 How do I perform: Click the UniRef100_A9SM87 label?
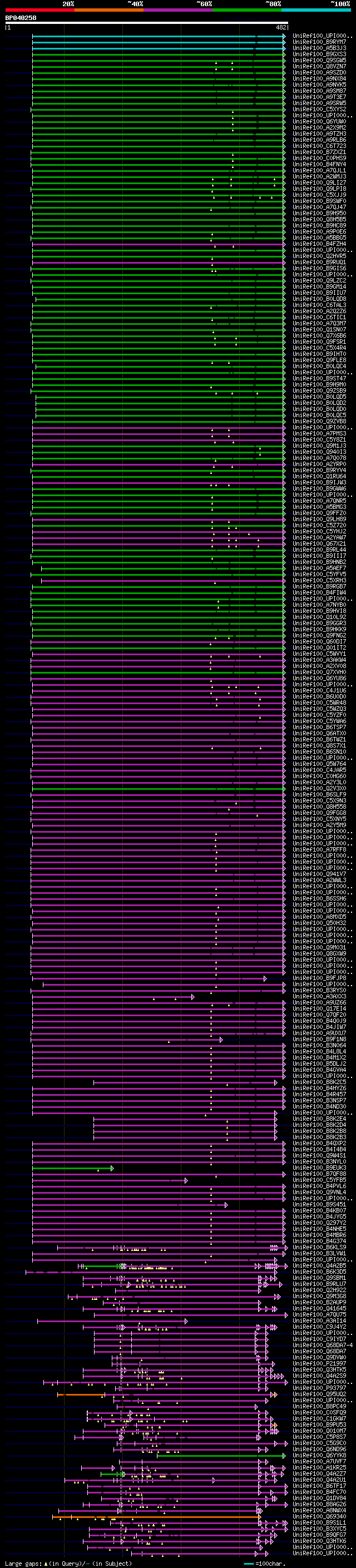click(x=319, y=91)
